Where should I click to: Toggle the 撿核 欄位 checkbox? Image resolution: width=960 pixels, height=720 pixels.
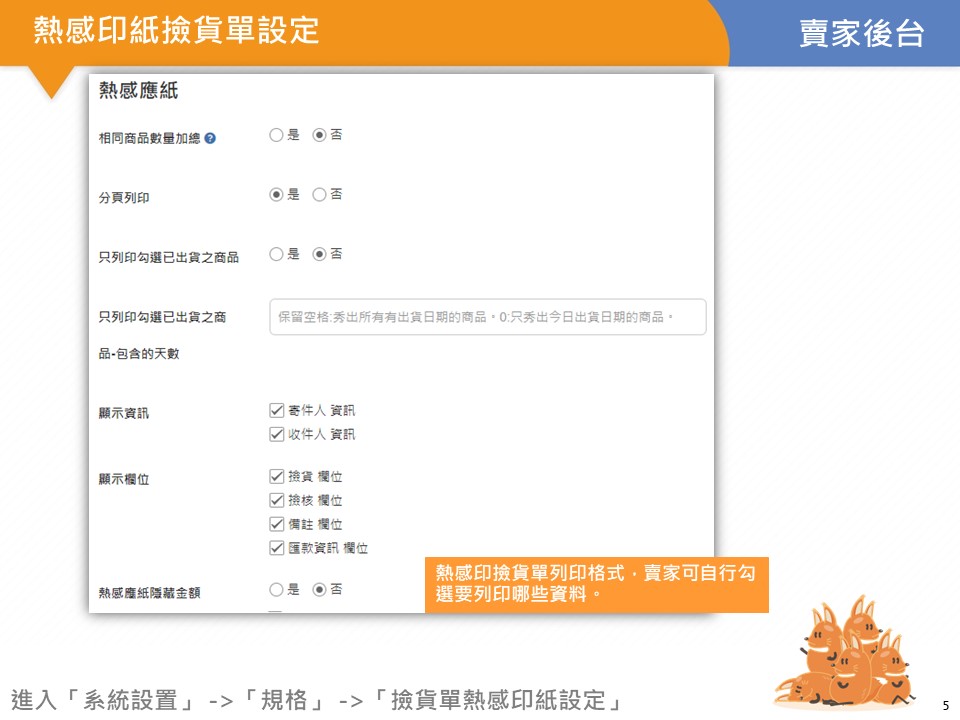pos(278,500)
